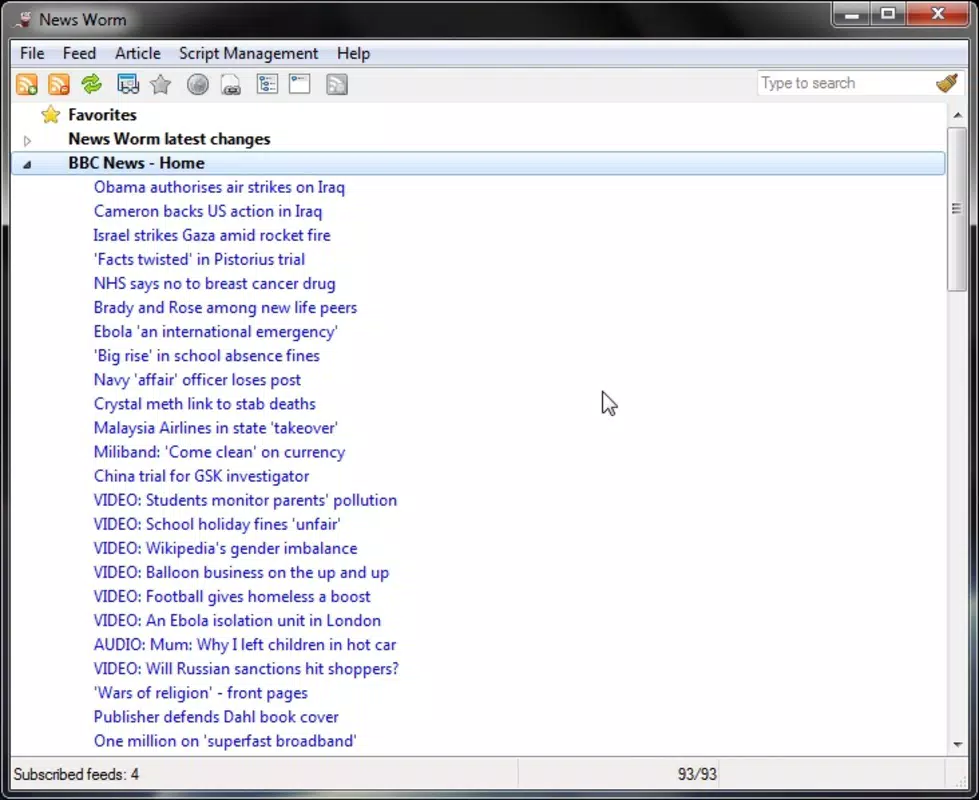Image resolution: width=979 pixels, height=800 pixels.
Task: Select 'VIDEO: Students monitor parents' pollution'
Action: click(x=245, y=500)
